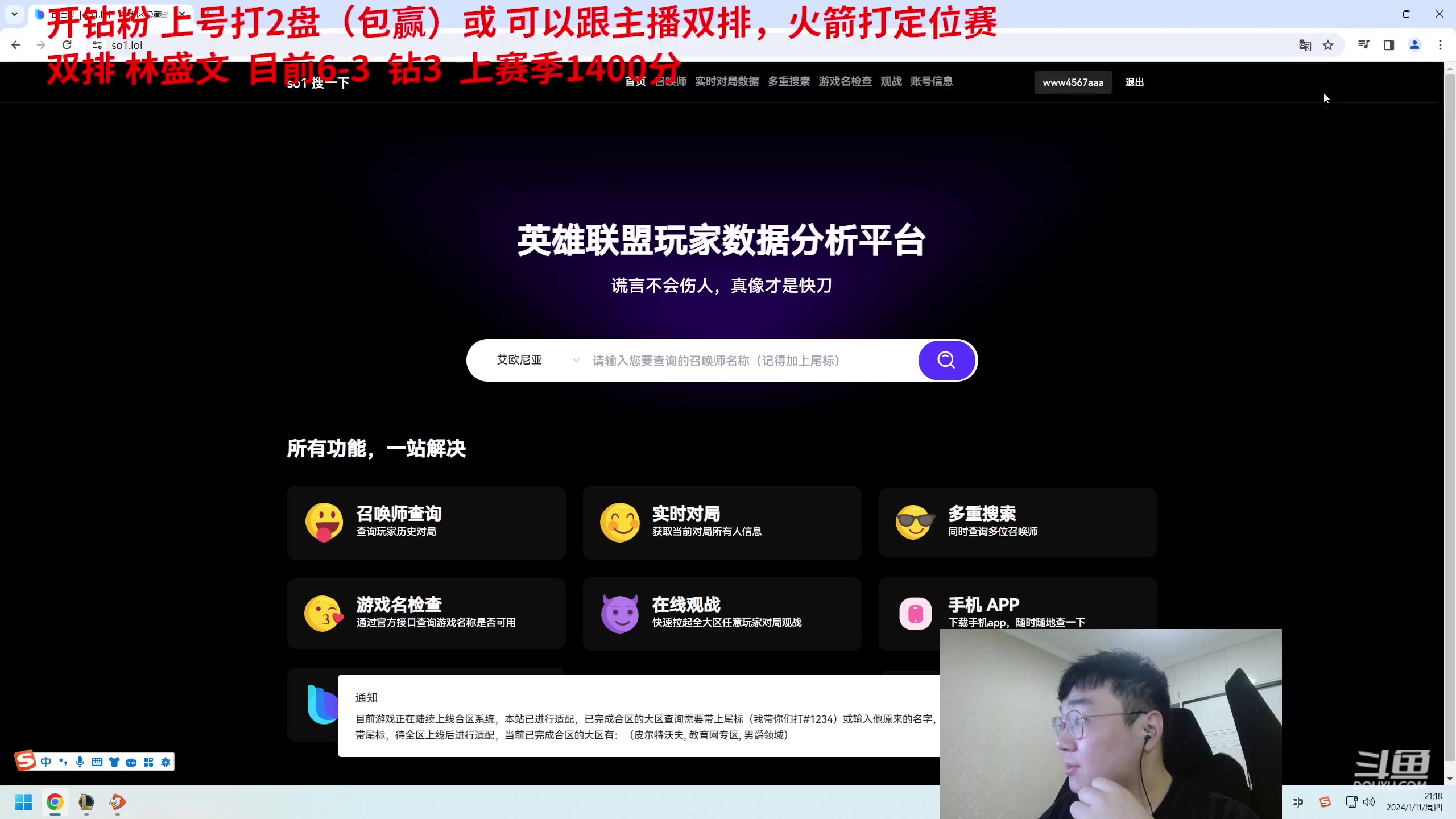
Task: Bookmark this page with the star icon
Action: coord(1328,45)
